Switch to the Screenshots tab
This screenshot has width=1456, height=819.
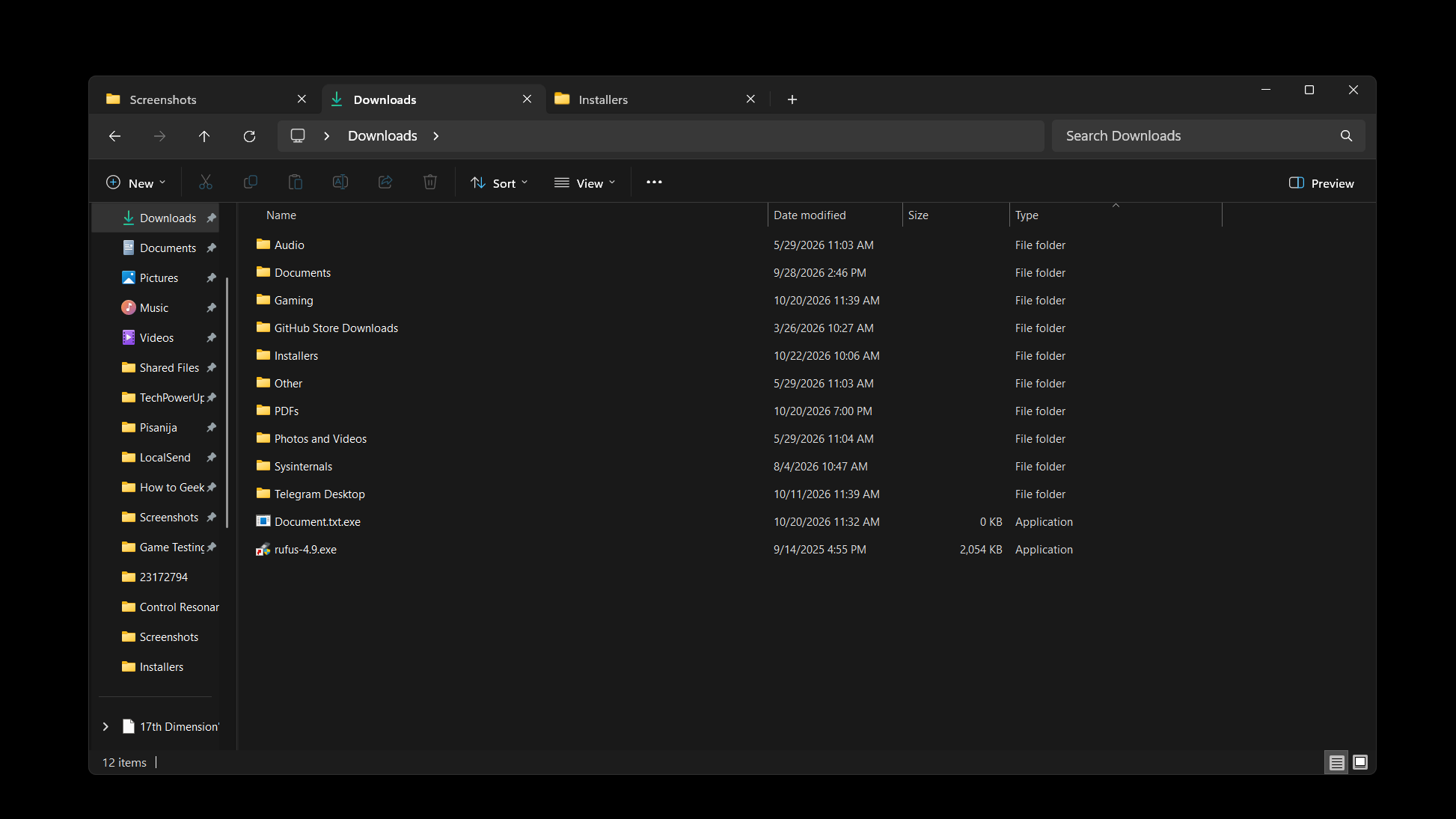pos(206,99)
